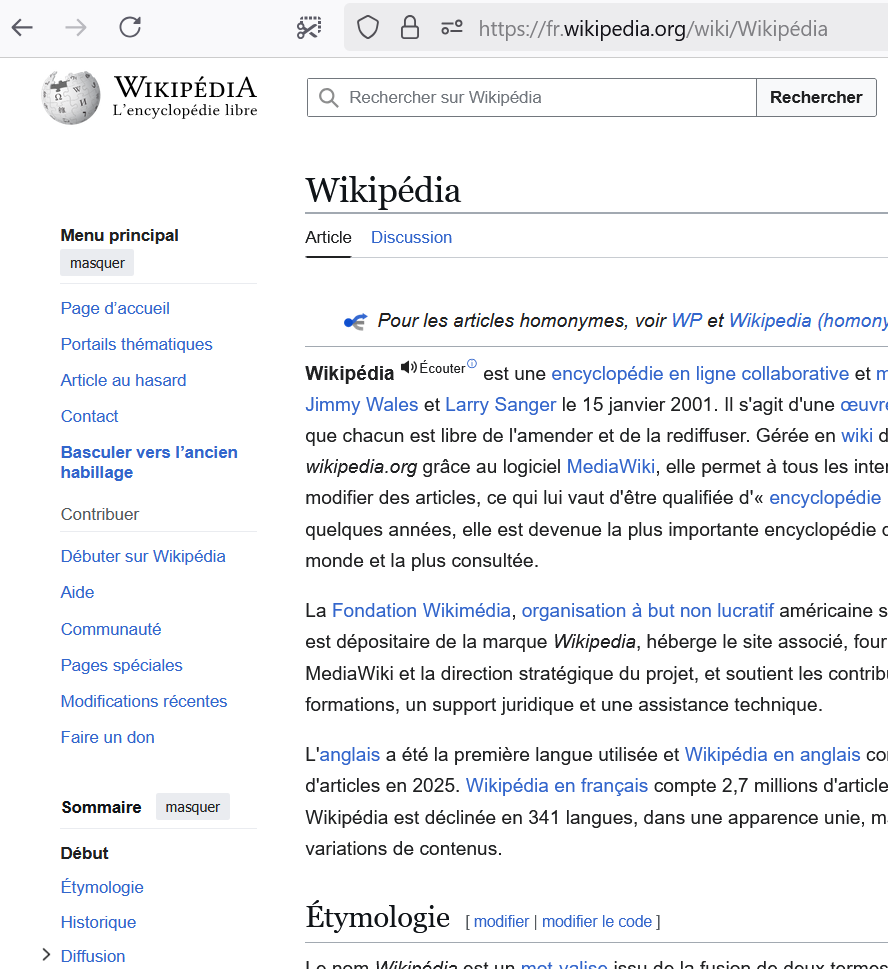The width and height of the screenshot is (888, 969).
Task: Click the Wikipédia L'encyclopédie libre wordmark
Action: 185,96
